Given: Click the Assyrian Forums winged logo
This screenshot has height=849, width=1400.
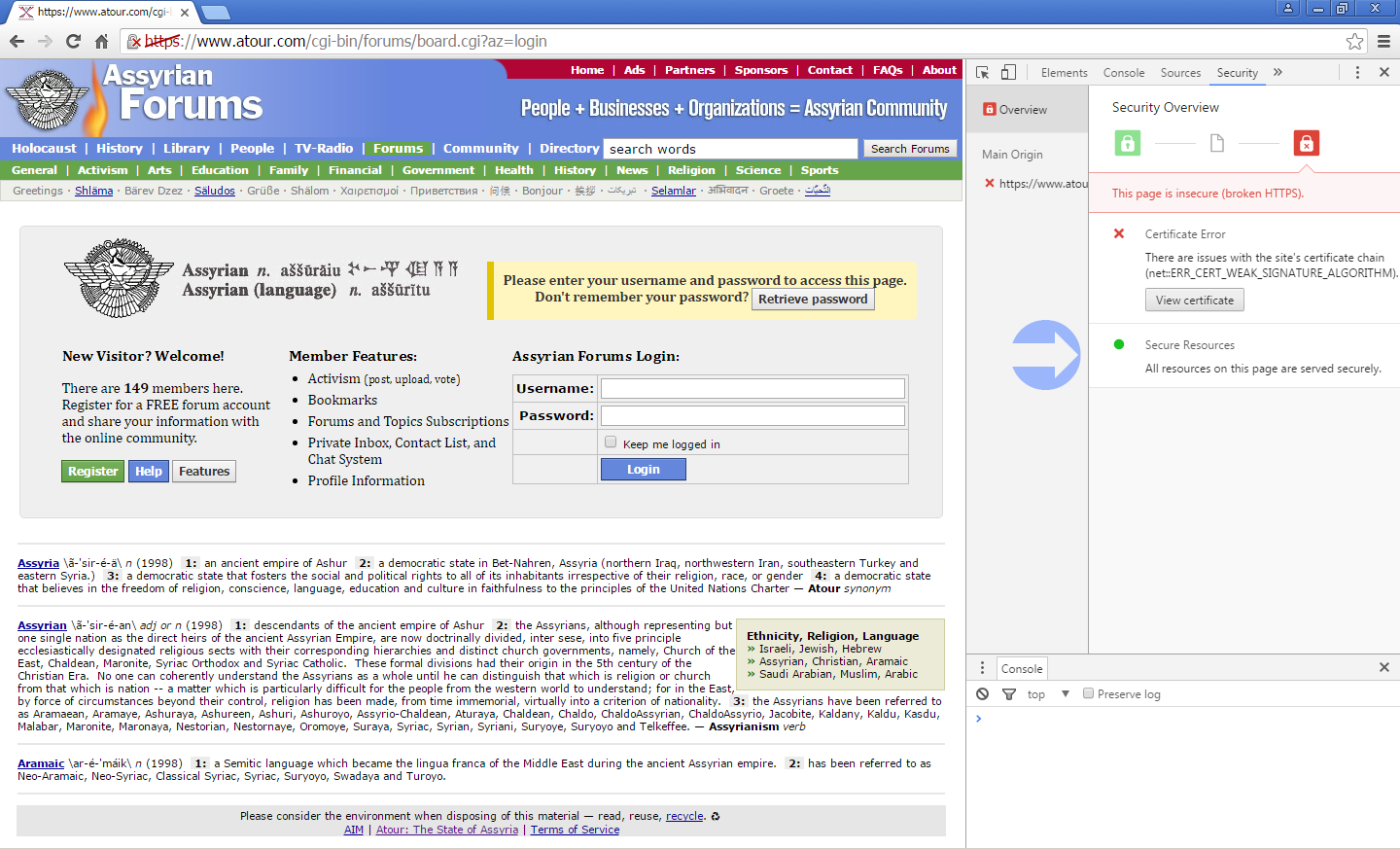Looking at the screenshot, I should coord(47,98).
